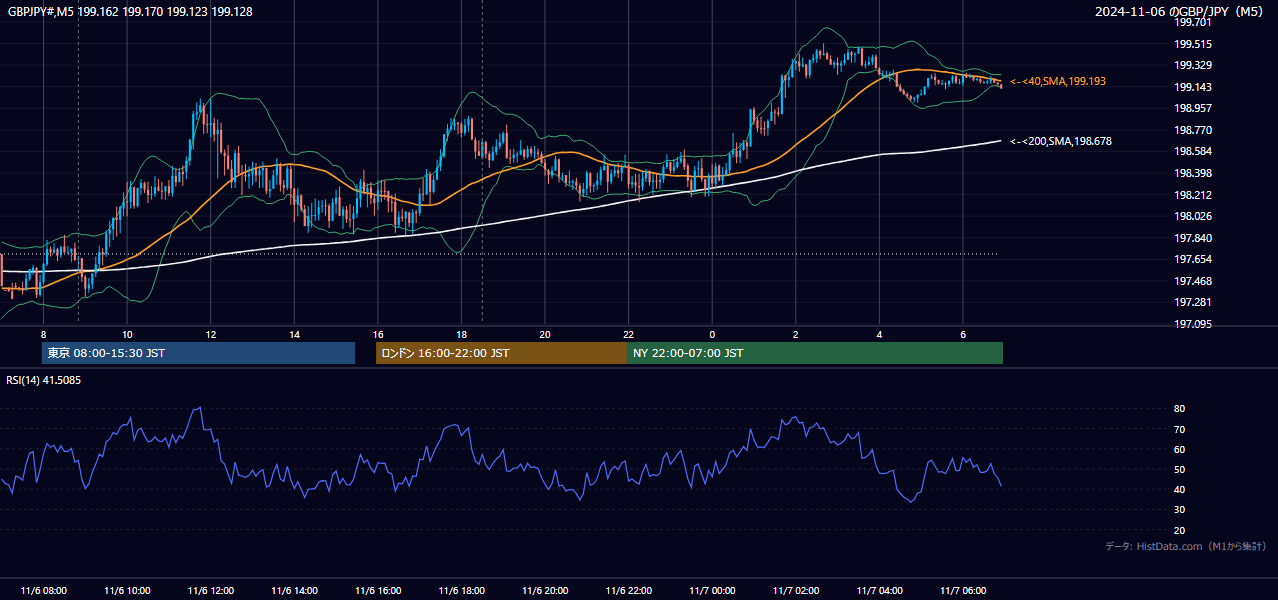This screenshot has height=600, width=1278.
Task: Click the '2024-11-06 のGBP/JPY (M5)' chart heading
Action: click(1181, 11)
